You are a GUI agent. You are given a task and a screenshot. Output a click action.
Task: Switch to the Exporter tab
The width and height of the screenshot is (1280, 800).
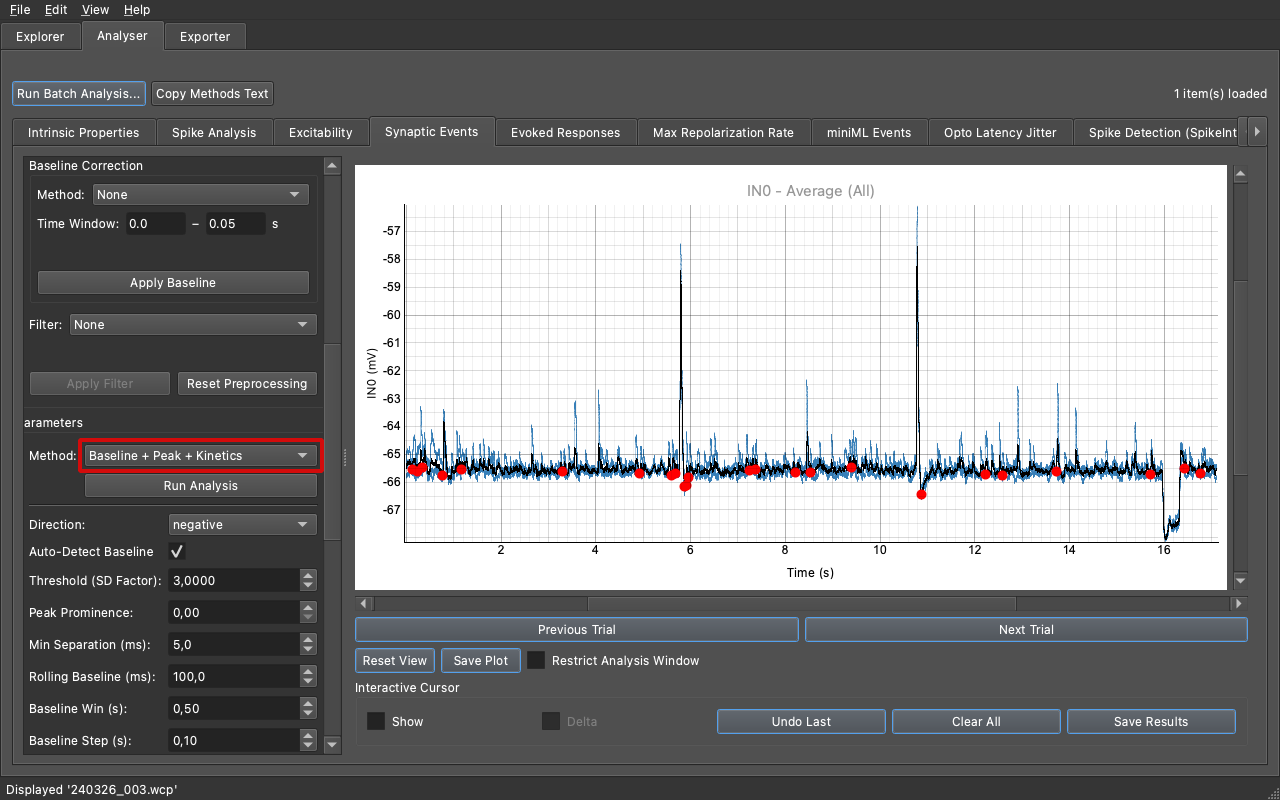(205, 37)
